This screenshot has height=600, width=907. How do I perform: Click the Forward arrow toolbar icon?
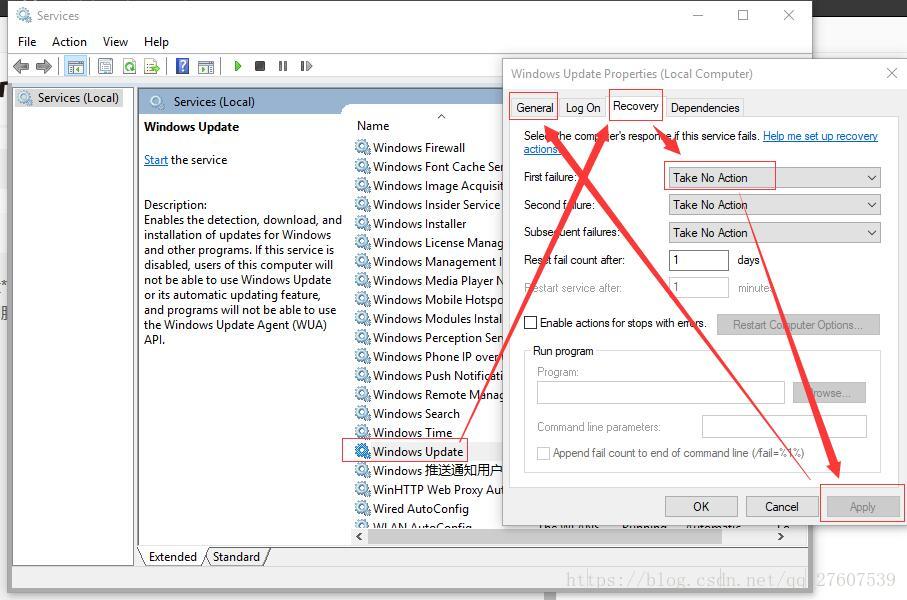pyautogui.click(x=44, y=67)
